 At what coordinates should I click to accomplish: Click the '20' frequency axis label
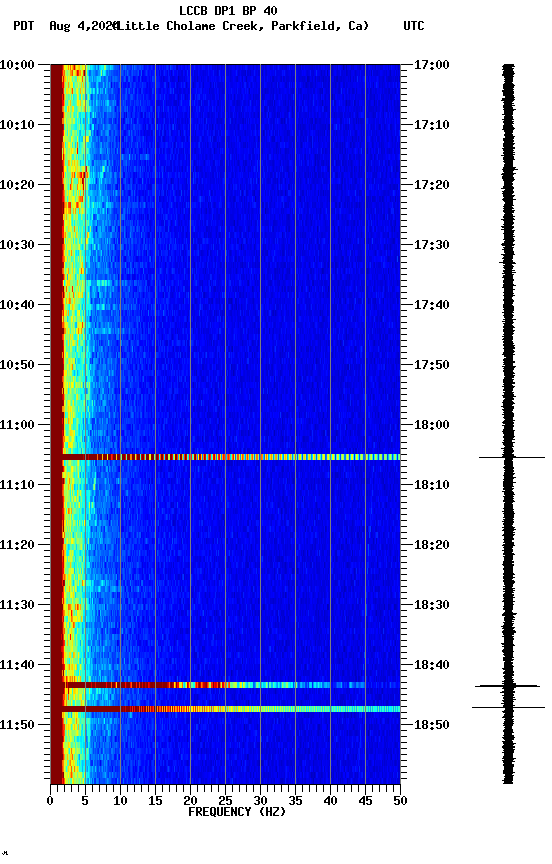(x=190, y=801)
